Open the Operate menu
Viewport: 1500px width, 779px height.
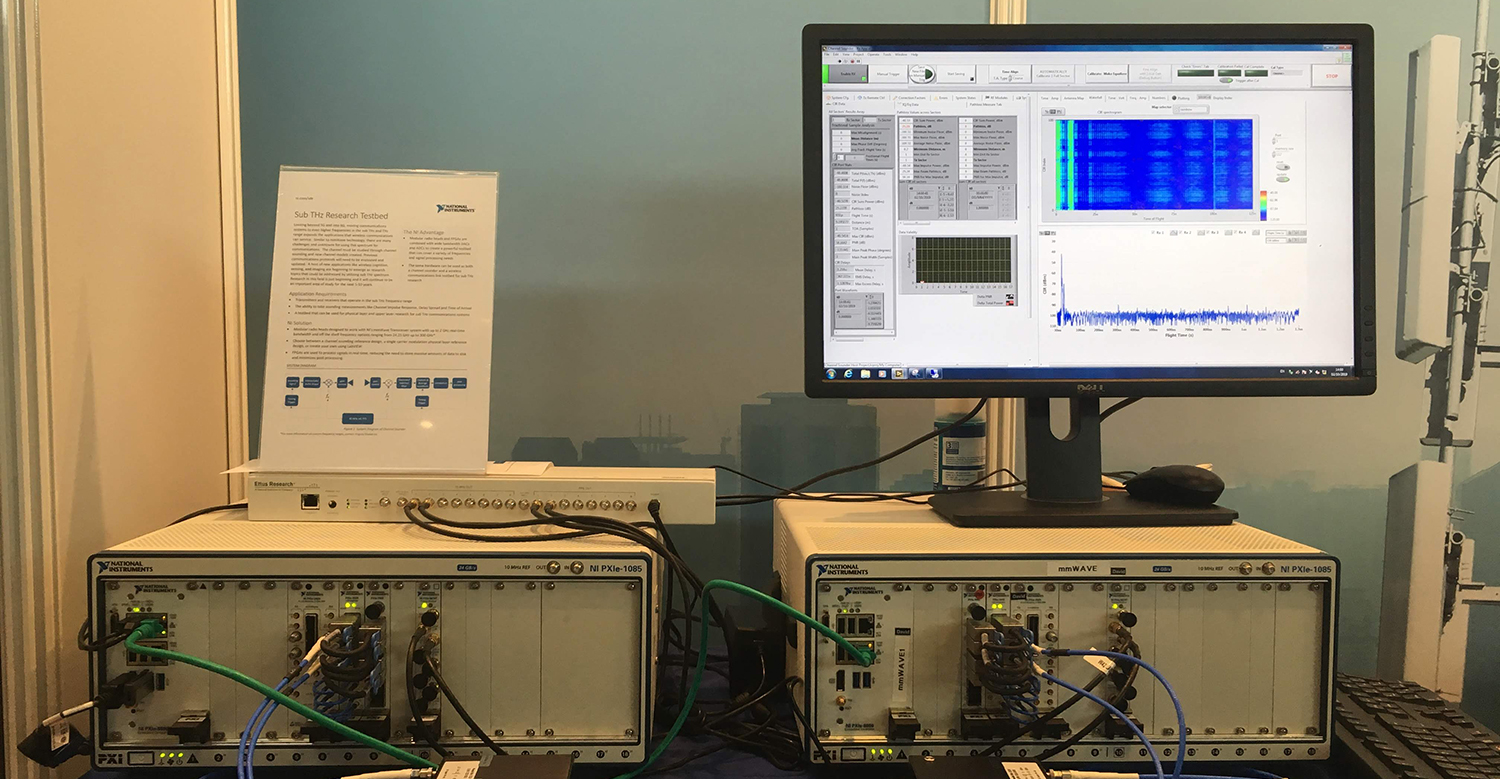pos(874,54)
